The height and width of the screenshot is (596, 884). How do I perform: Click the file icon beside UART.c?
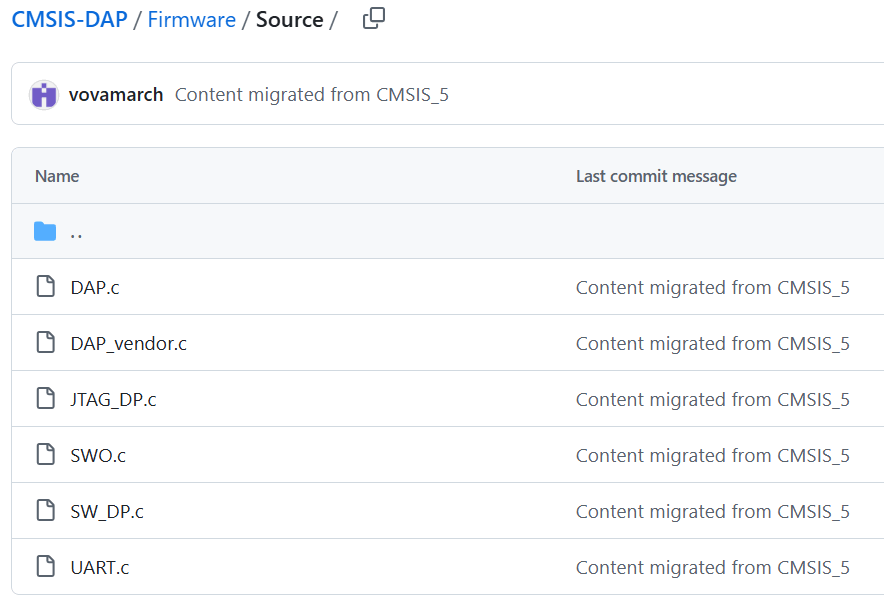45,567
